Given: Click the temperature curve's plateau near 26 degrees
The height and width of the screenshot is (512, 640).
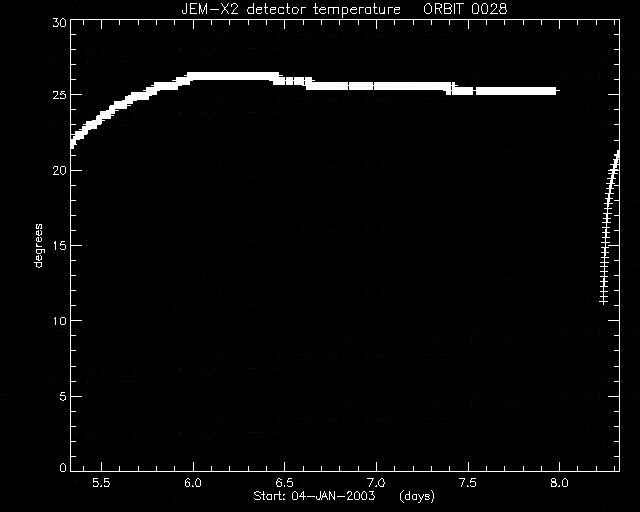Looking at the screenshot, I should coord(233,76).
